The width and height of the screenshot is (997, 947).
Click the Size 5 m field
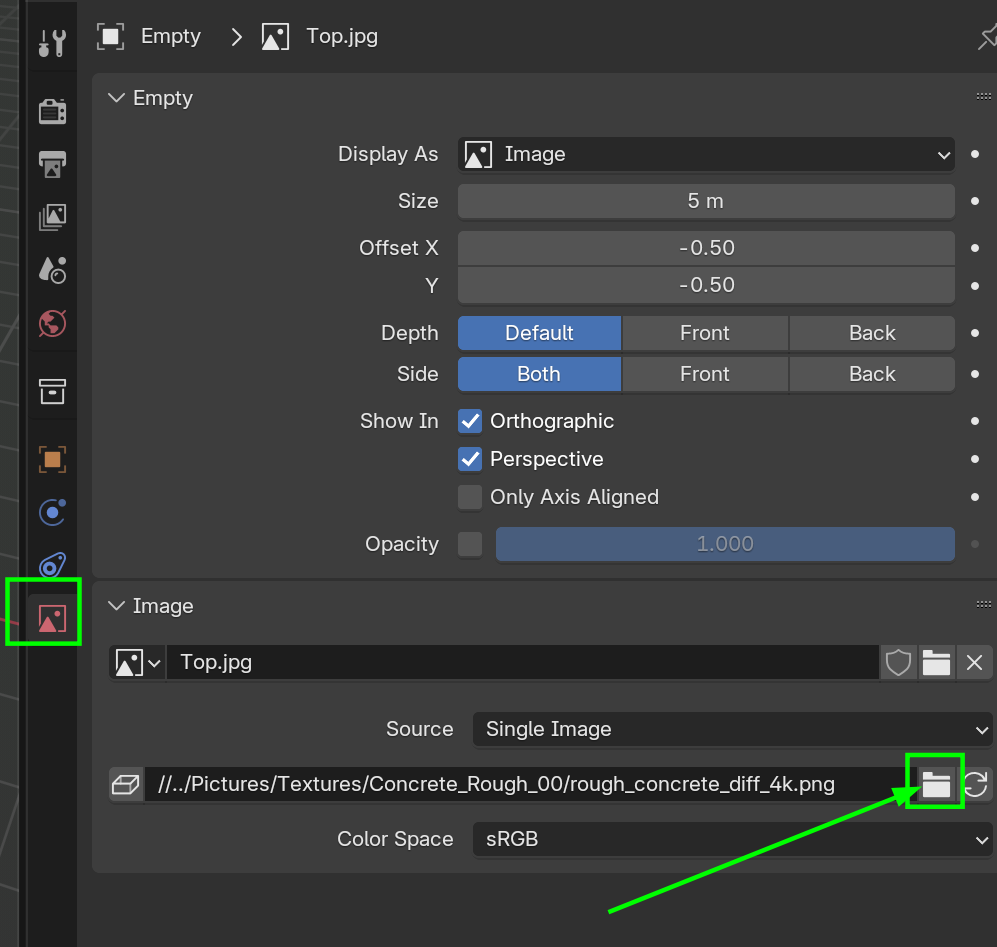tap(706, 201)
